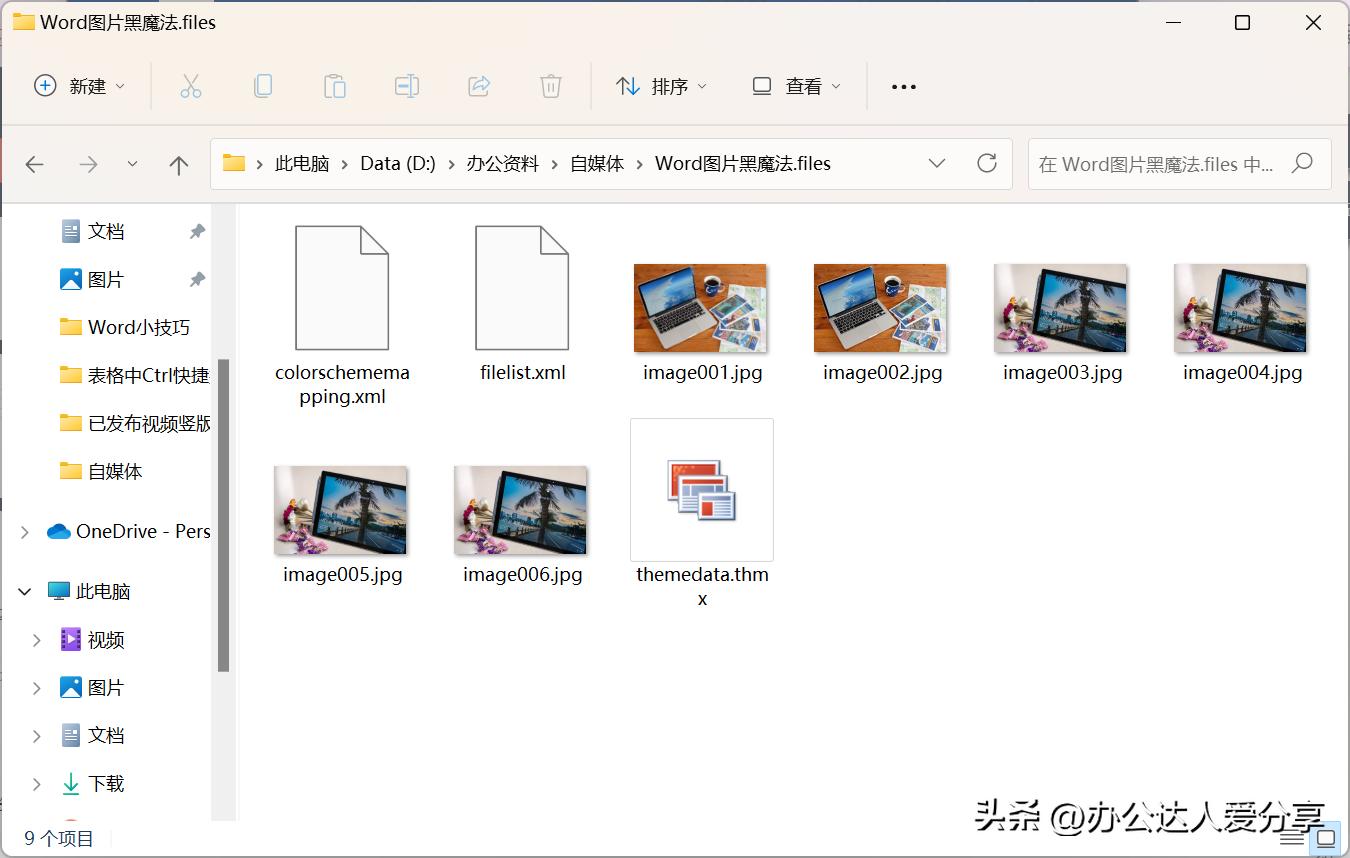Click the Paste icon in the toolbar

335,86
